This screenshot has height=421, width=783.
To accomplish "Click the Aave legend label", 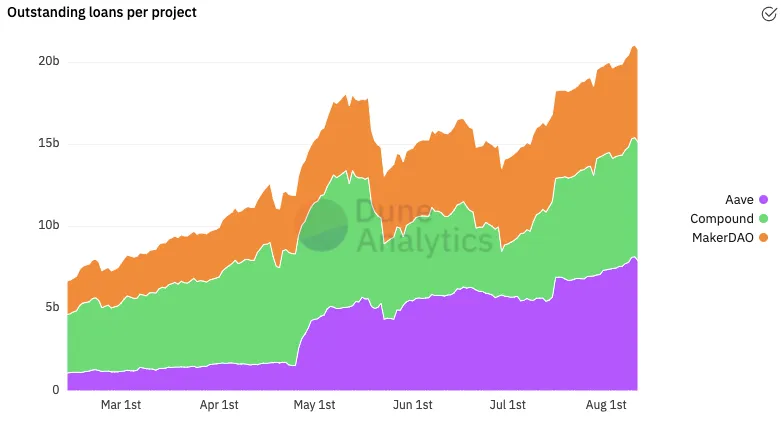I will coord(739,200).
